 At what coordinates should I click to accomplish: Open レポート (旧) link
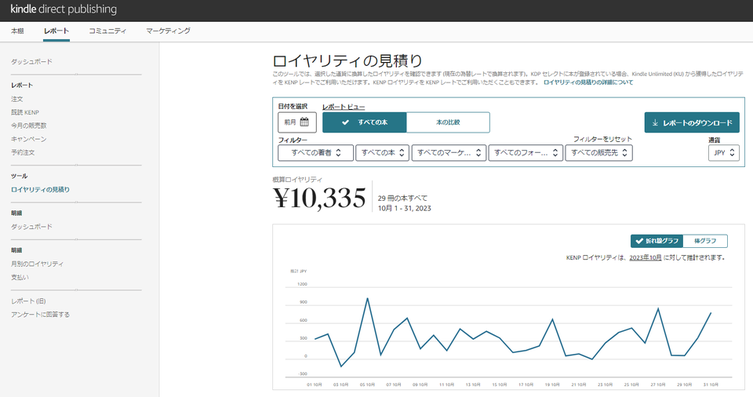[x=28, y=301]
